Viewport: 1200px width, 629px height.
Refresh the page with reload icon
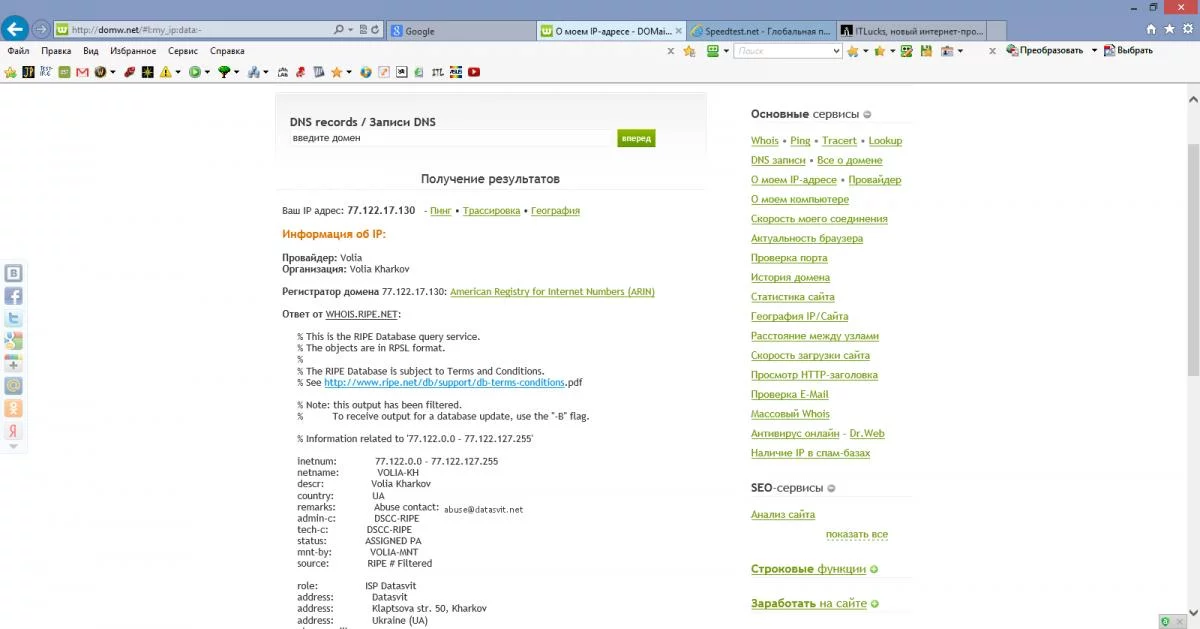375,30
